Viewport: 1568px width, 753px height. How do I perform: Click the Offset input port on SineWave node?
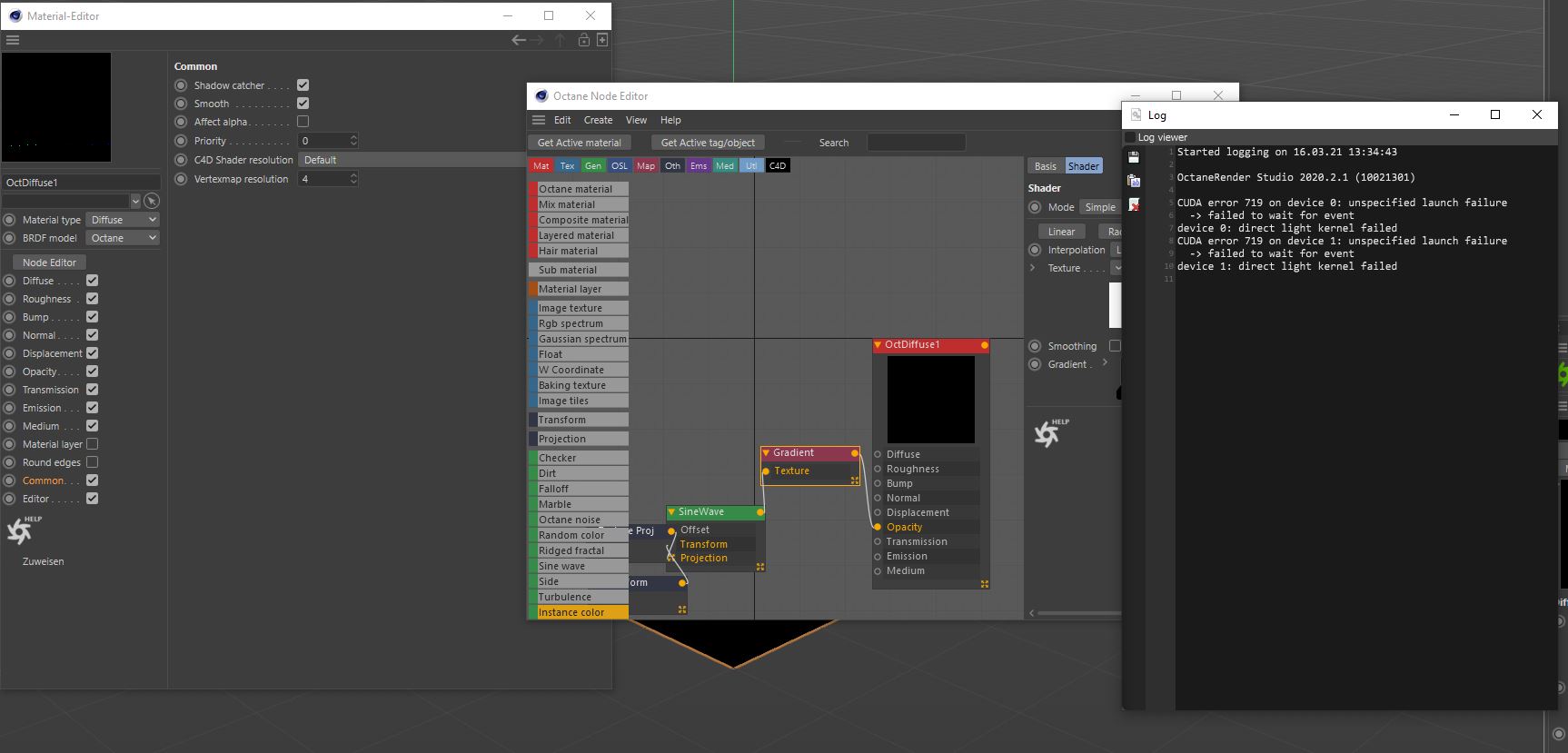pos(671,530)
